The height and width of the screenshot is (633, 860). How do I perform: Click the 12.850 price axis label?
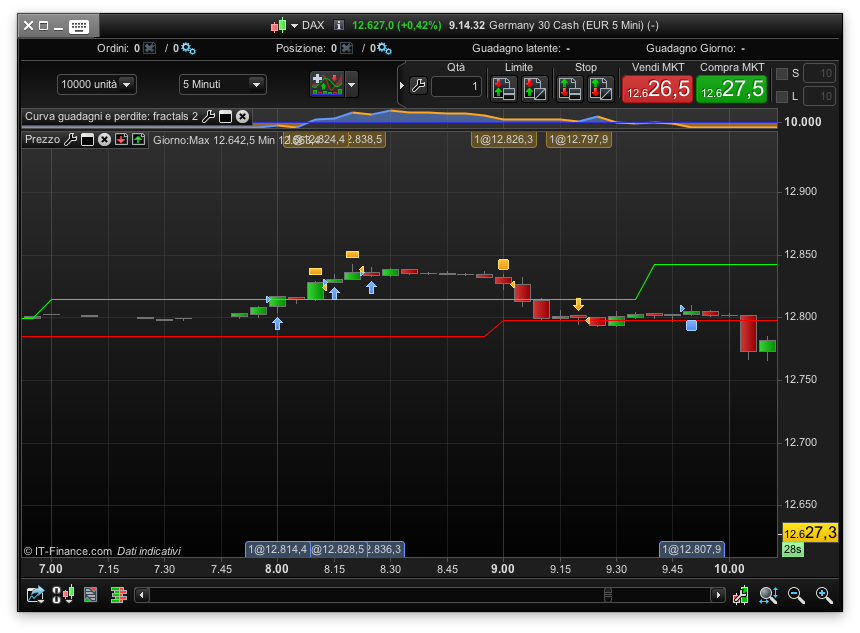coord(800,254)
